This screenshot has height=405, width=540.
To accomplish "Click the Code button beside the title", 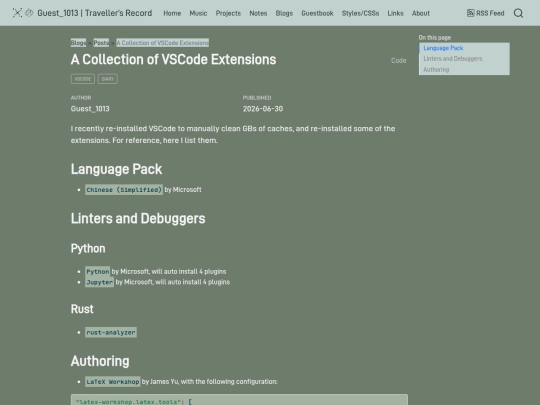I will click(398, 61).
